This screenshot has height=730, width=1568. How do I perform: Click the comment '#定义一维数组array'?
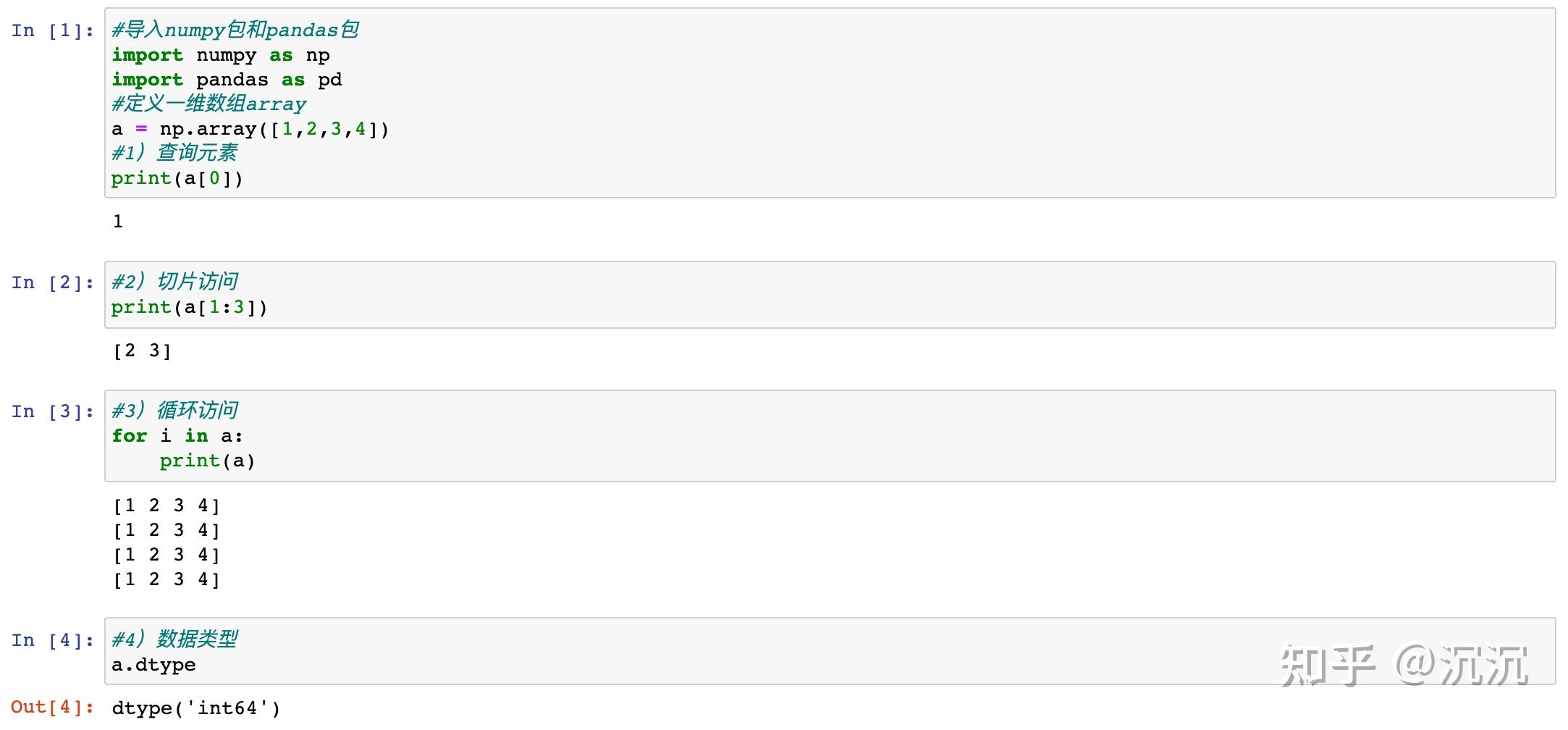point(208,104)
